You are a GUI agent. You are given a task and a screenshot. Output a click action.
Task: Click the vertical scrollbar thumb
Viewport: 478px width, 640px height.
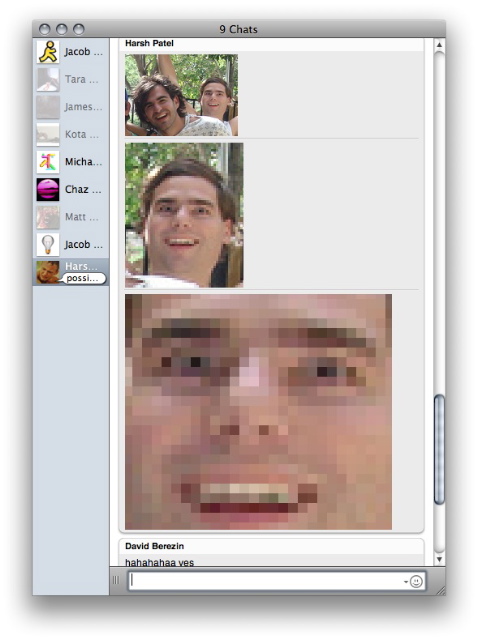click(x=439, y=449)
